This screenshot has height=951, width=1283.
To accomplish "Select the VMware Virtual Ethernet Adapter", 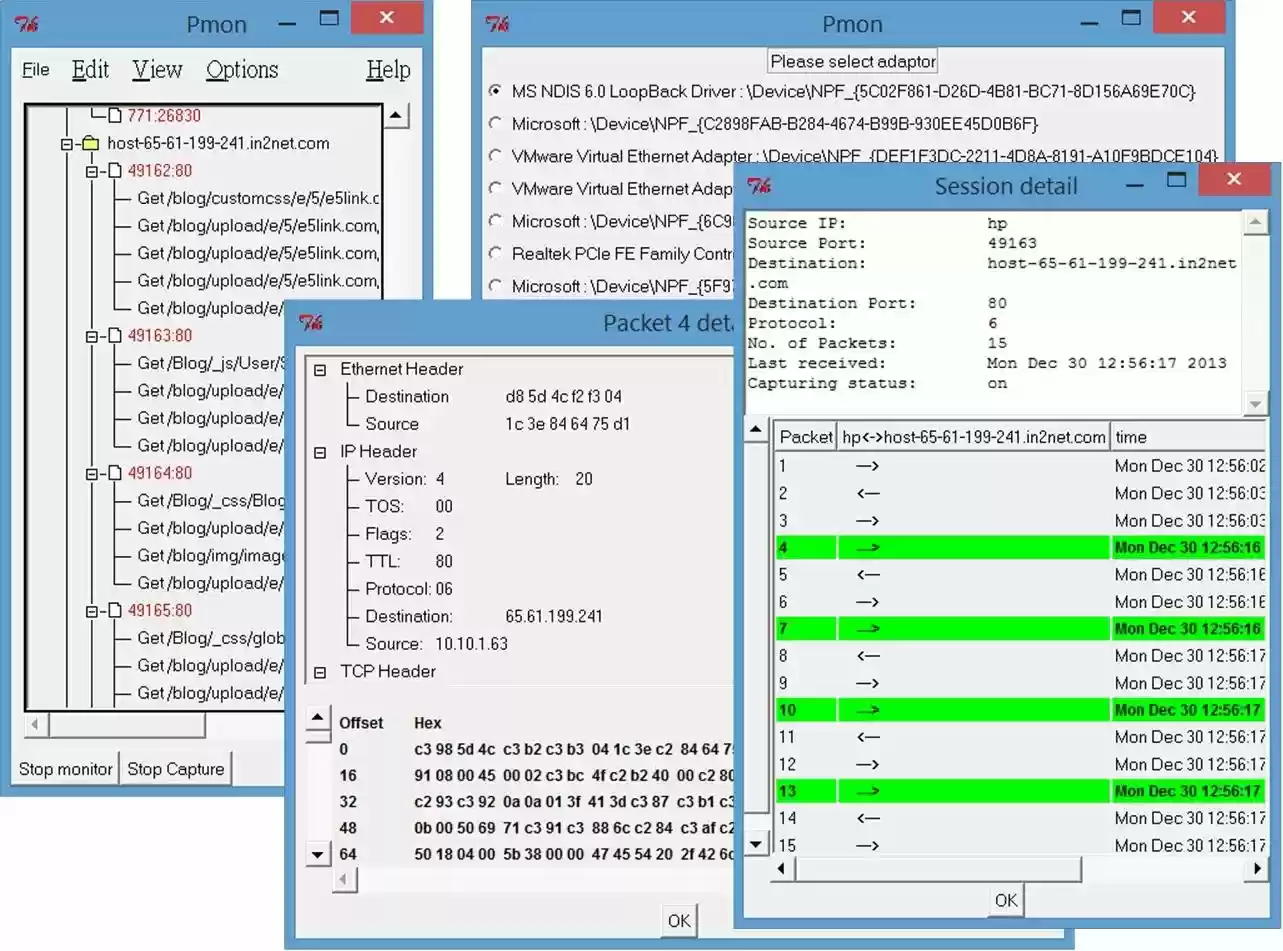I will pyautogui.click(x=496, y=156).
